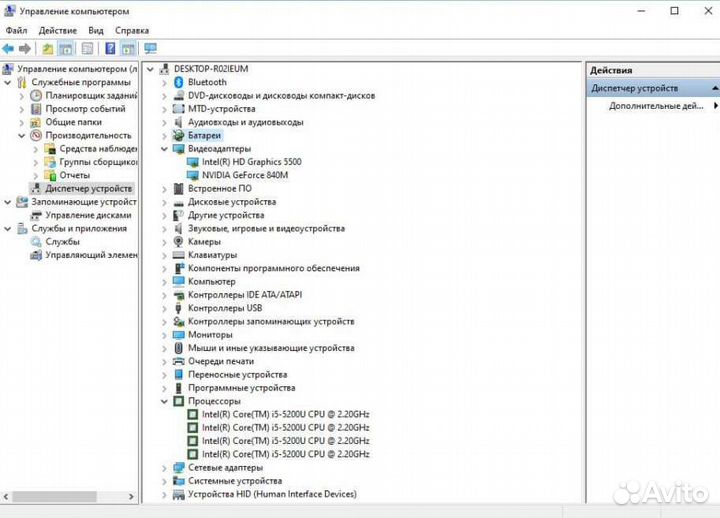Collapse the Процессоры category
Screen dimensions: 720x518
[164, 401]
